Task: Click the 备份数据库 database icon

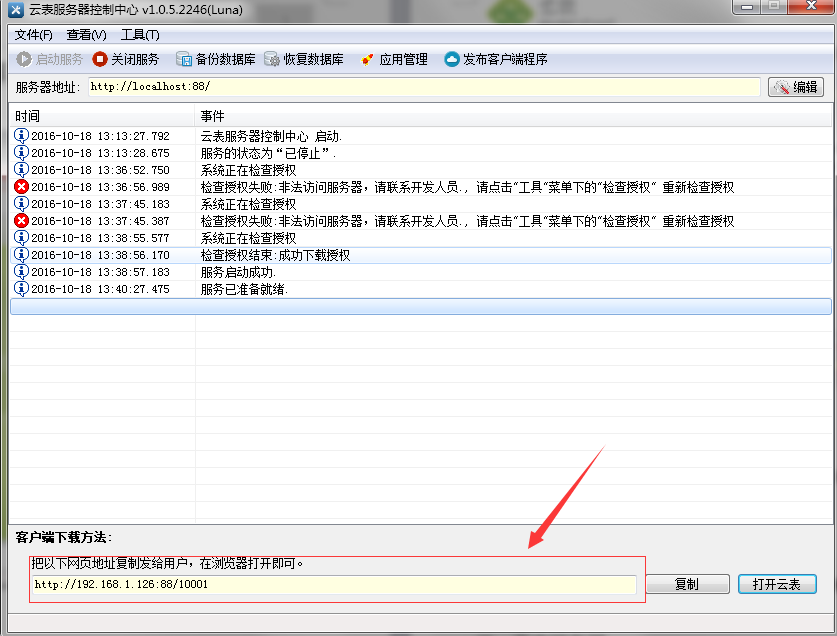Action: (184, 59)
